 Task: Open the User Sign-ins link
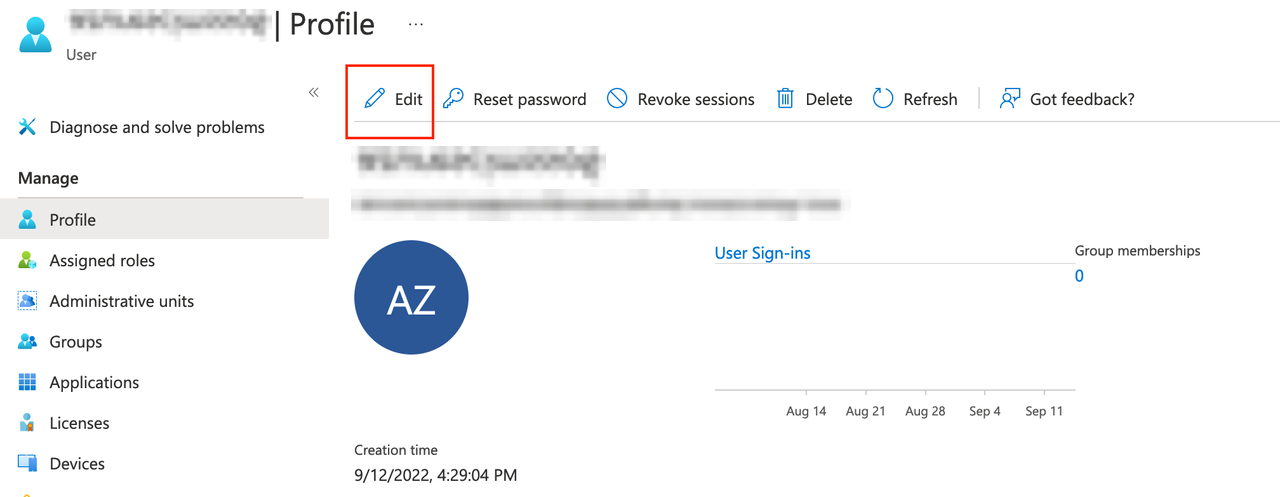[x=762, y=253]
